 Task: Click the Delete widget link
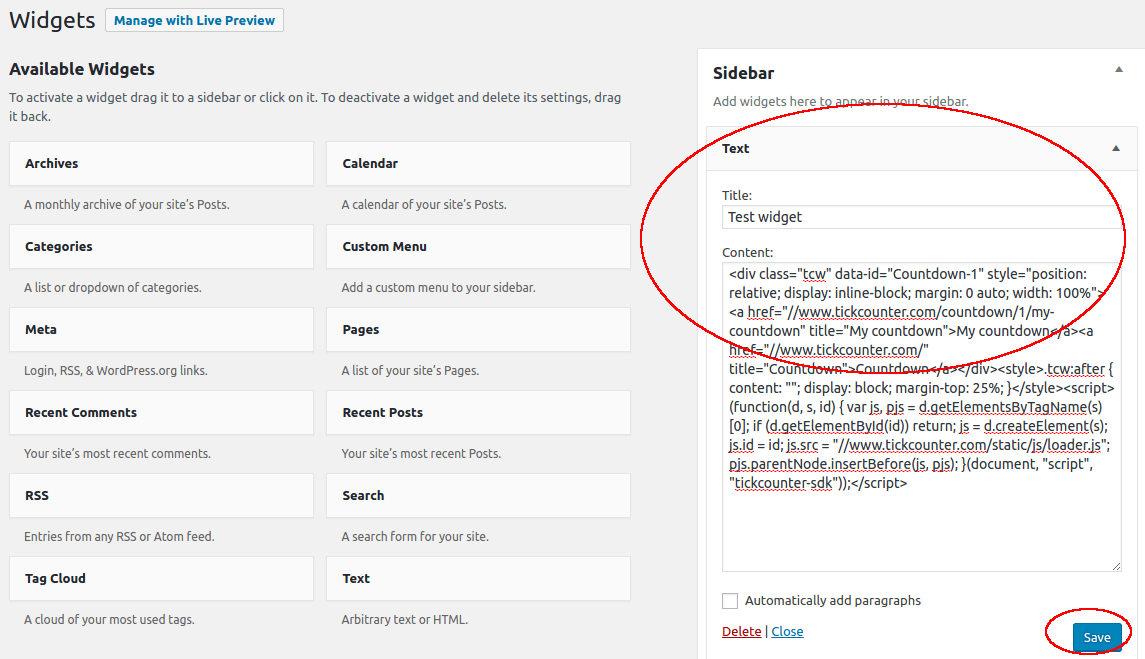(x=741, y=632)
